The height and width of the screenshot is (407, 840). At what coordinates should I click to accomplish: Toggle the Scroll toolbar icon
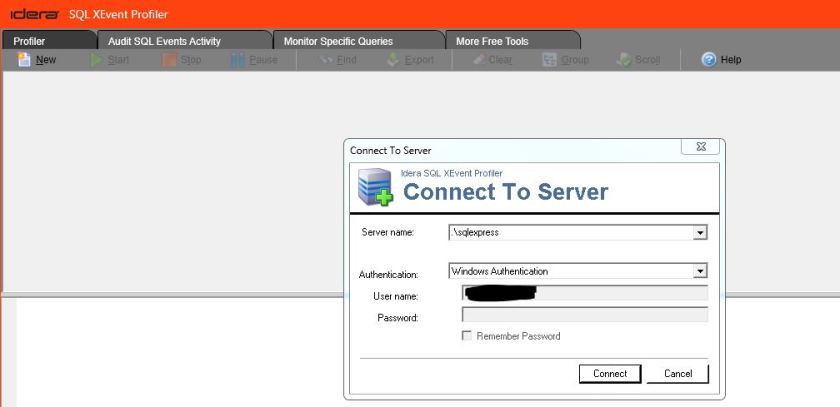[x=624, y=60]
